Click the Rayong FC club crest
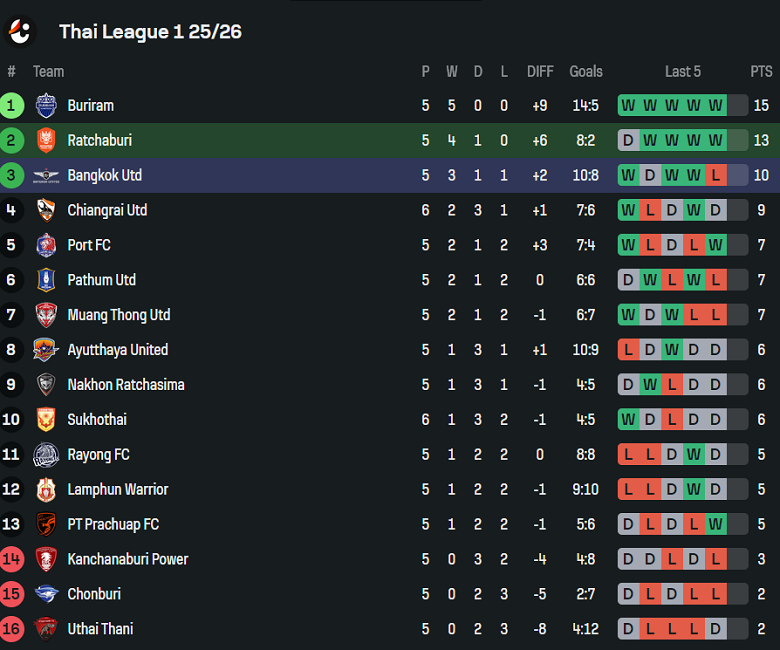Viewport: 780px width, 650px height. point(46,455)
